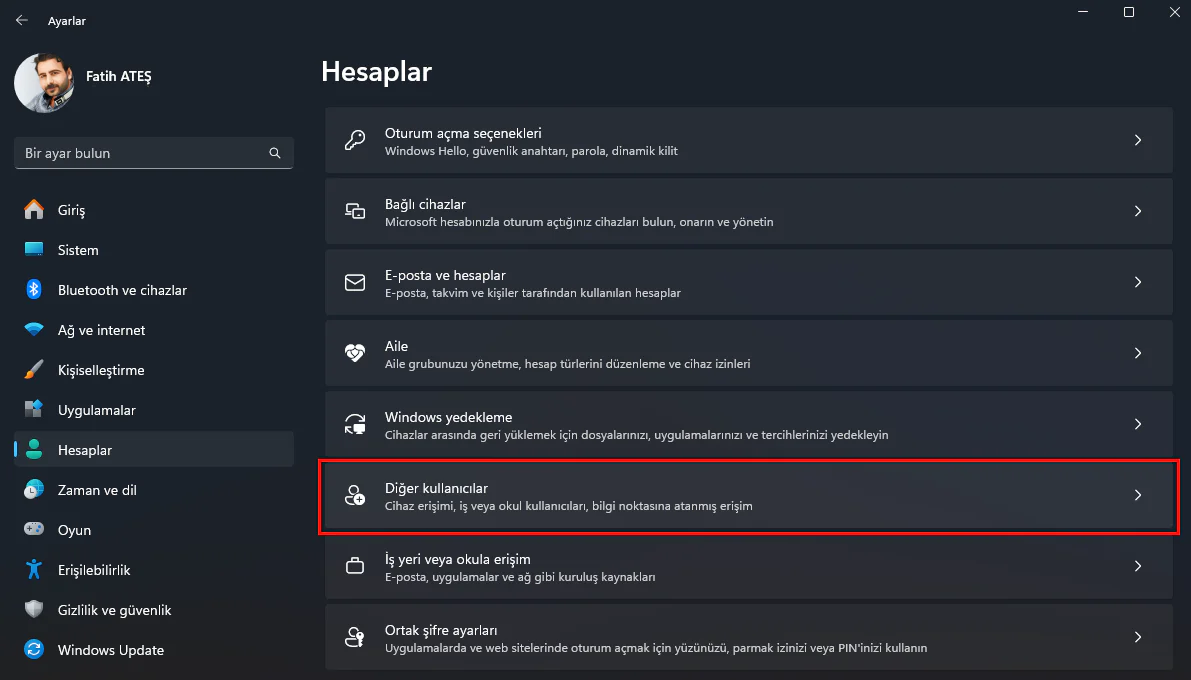This screenshot has height=680, width=1191.
Task: Select the E-posta ve hesaplar envelope icon
Action: coord(355,282)
